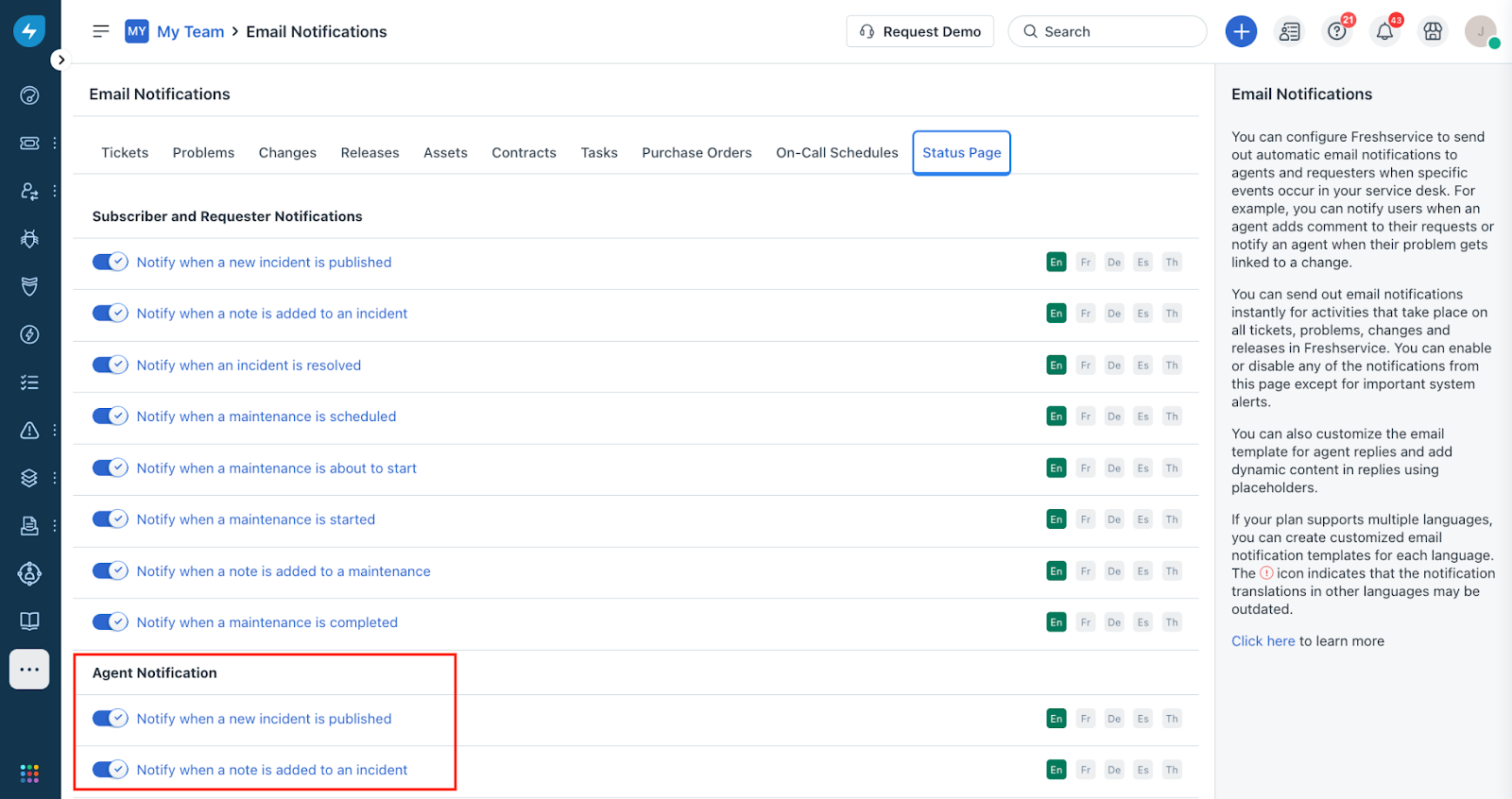Open the dashboard gauge icon in sidebar
Screen dimensions: 1512x799
click(29, 95)
